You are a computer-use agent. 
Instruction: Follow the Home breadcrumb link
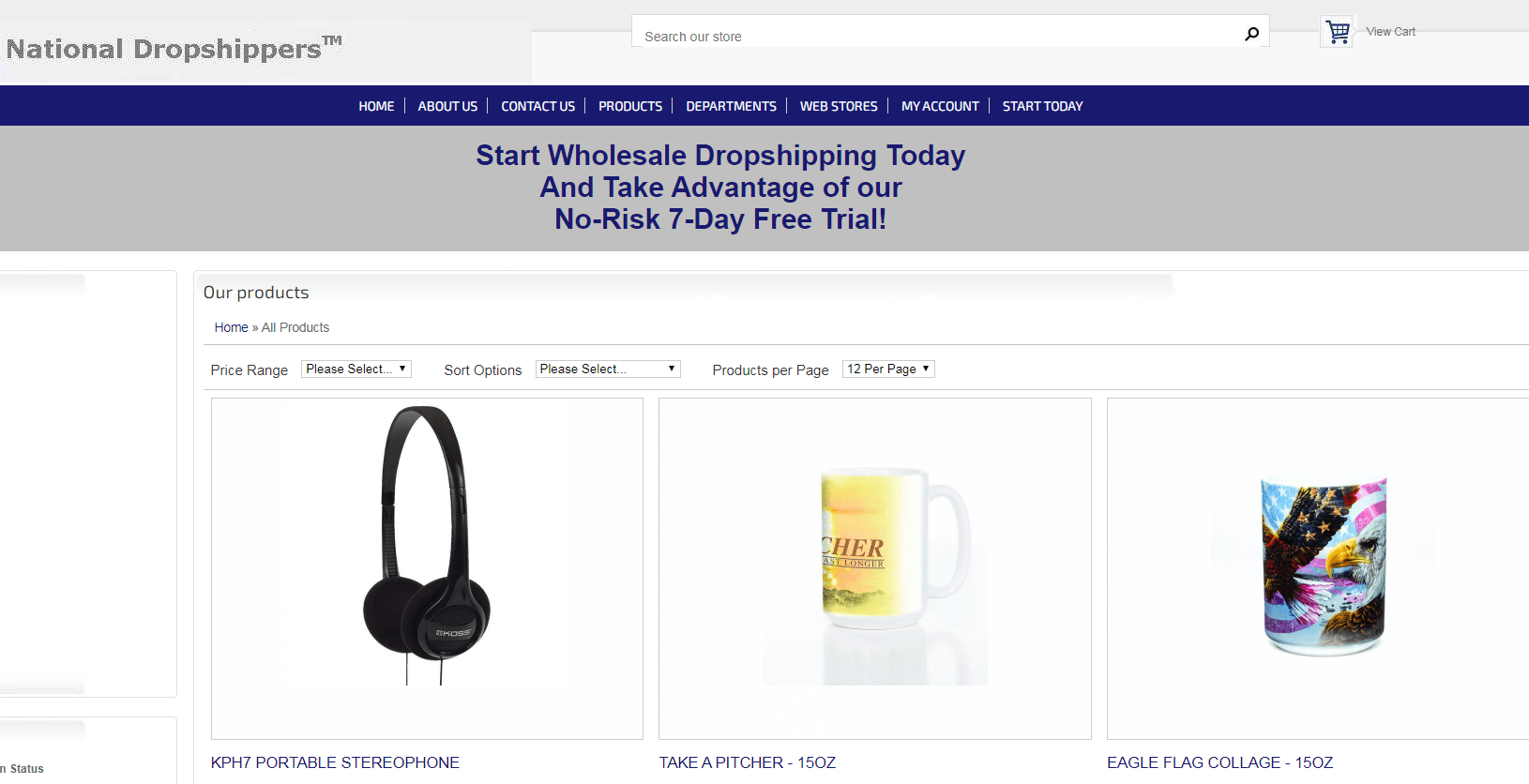231,327
